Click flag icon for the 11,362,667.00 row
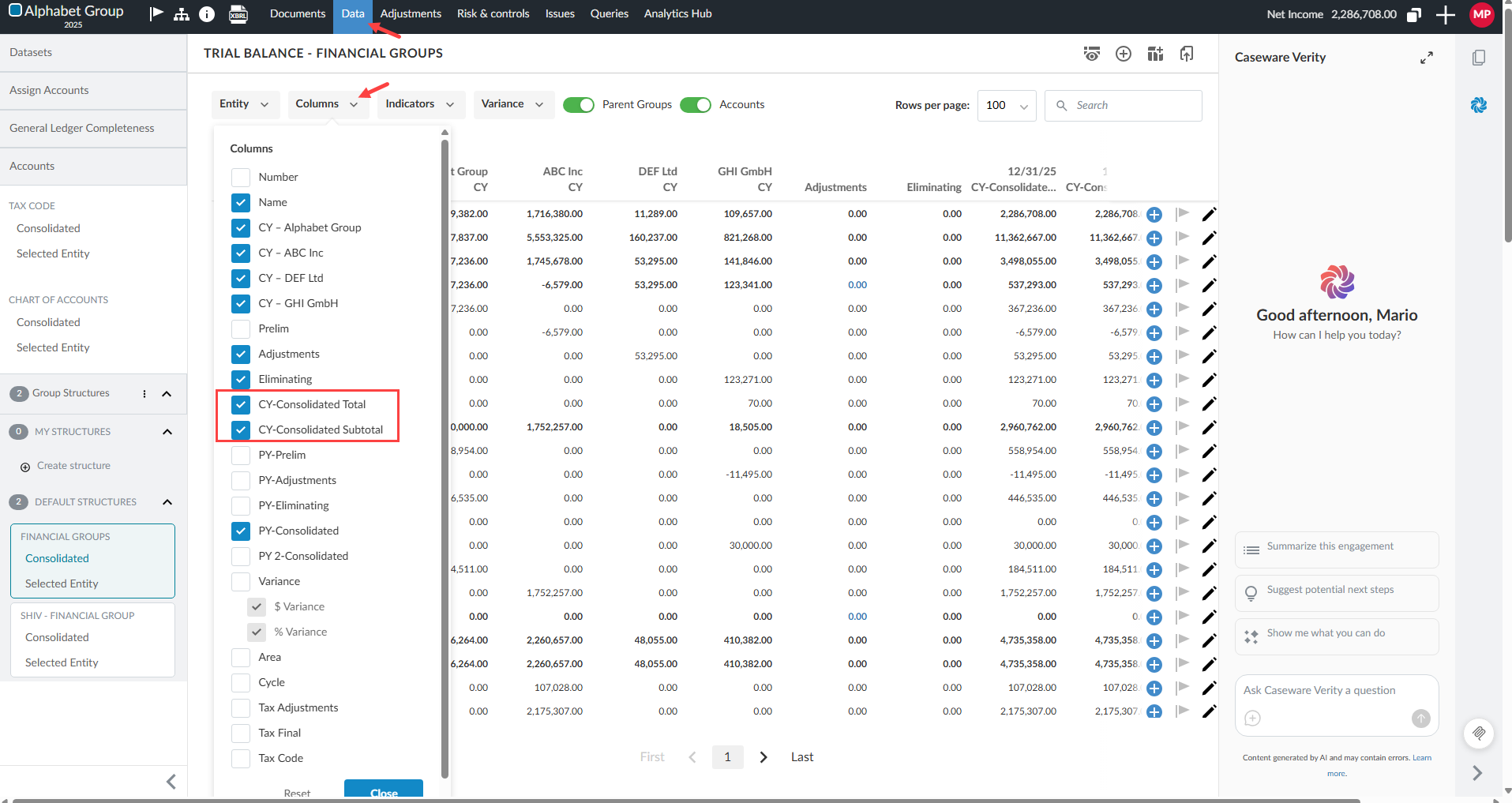Image resolution: width=1512 pixels, height=803 pixels. (1182, 237)
